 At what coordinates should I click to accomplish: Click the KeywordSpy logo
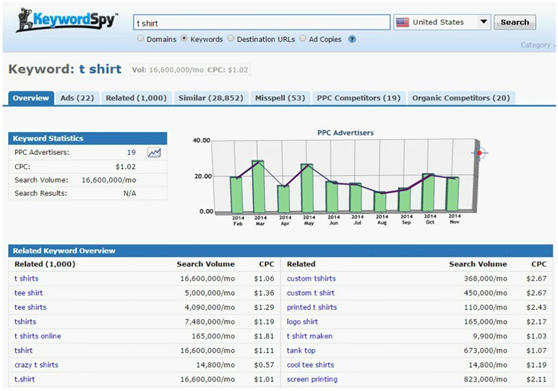click(x=67, y=20)
